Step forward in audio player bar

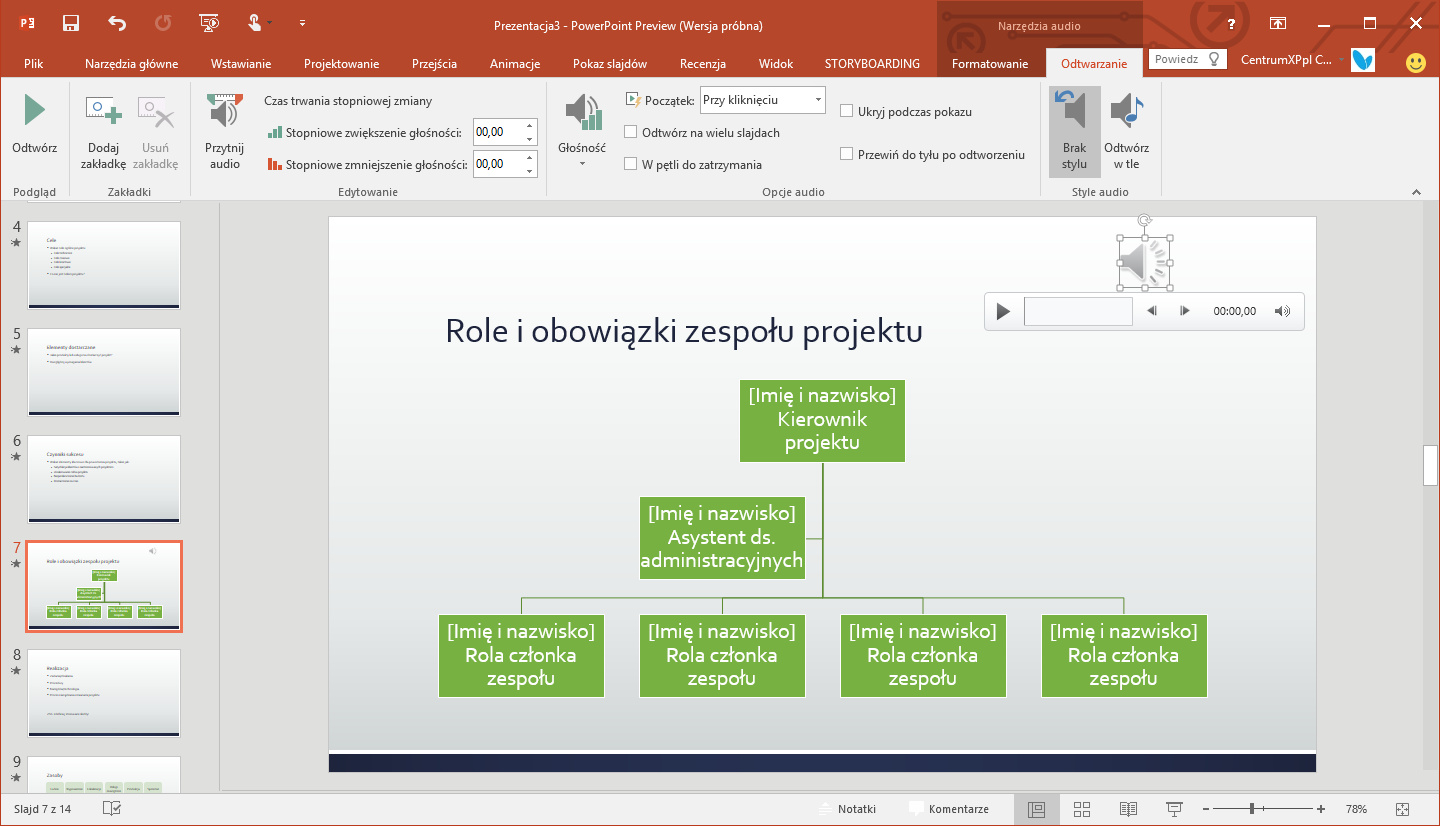1185,311
